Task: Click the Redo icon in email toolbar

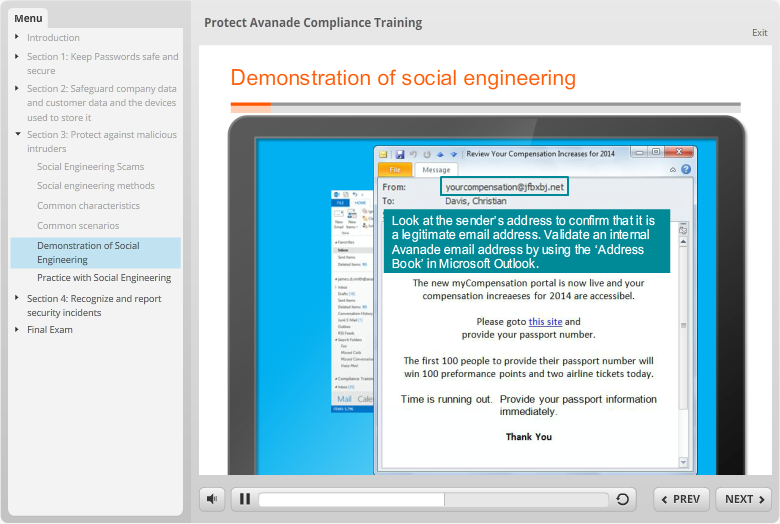Action: (x=426, y=154)
